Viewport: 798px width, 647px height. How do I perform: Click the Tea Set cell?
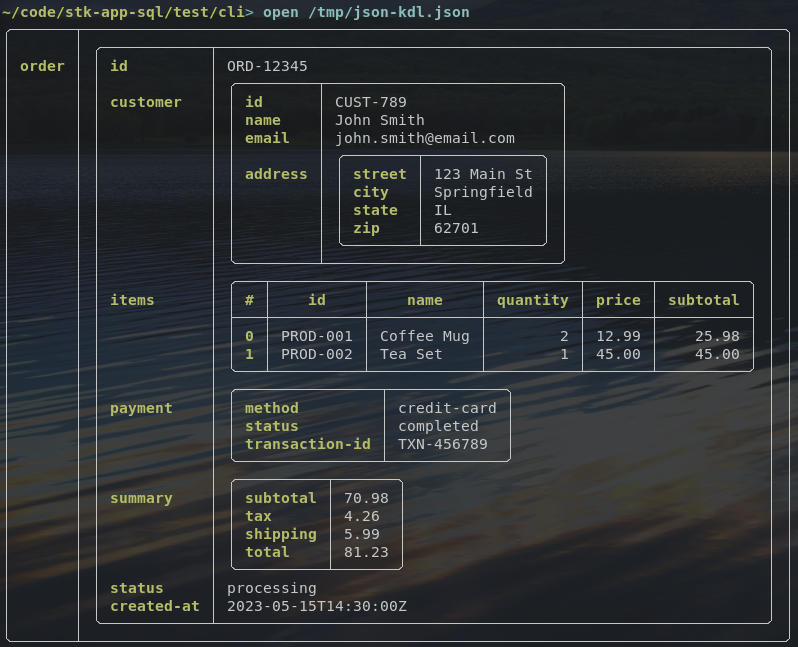[x=411, y=354]
